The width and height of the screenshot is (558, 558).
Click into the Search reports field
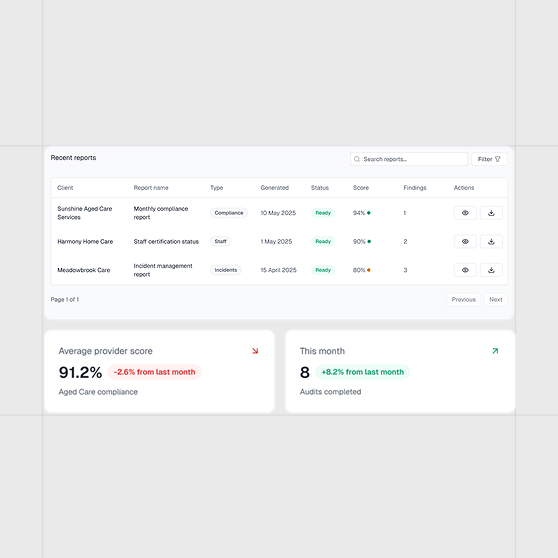point(409,159)
